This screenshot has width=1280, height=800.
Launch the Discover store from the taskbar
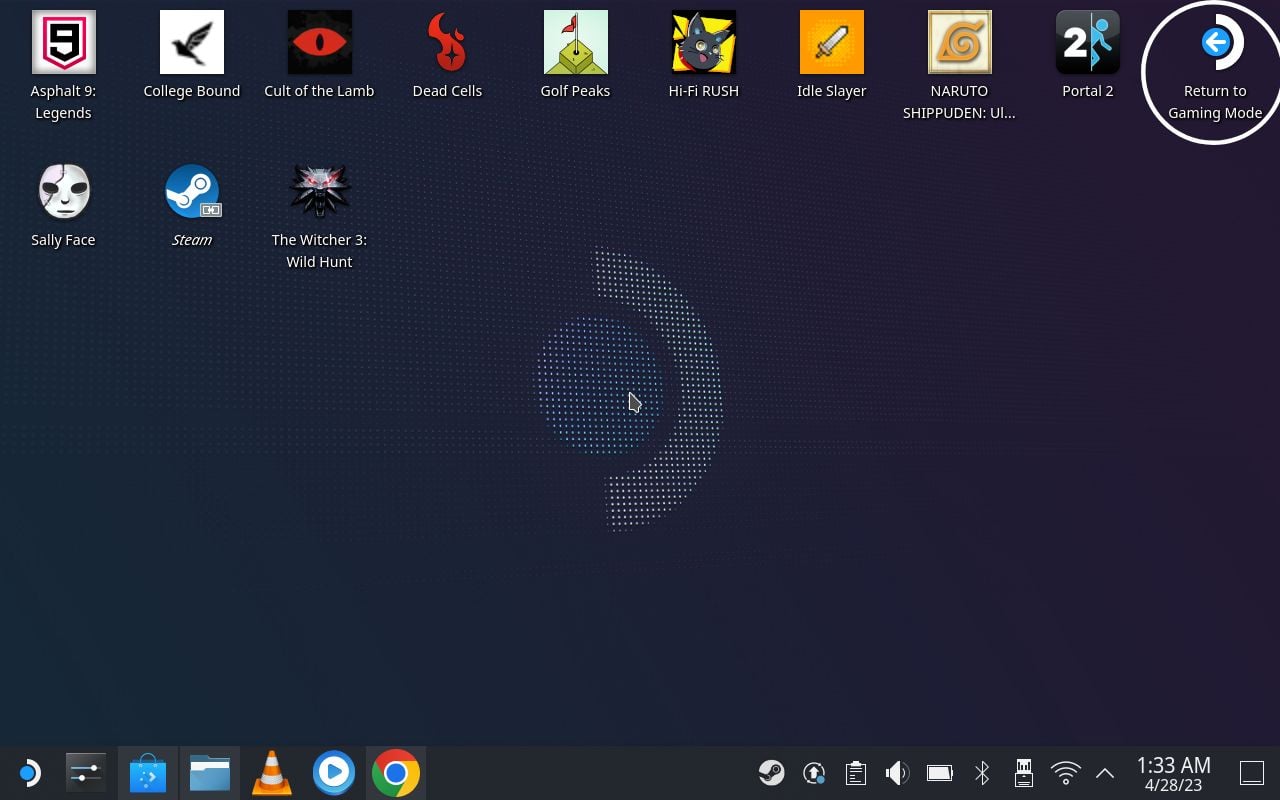tap(148, 773)
